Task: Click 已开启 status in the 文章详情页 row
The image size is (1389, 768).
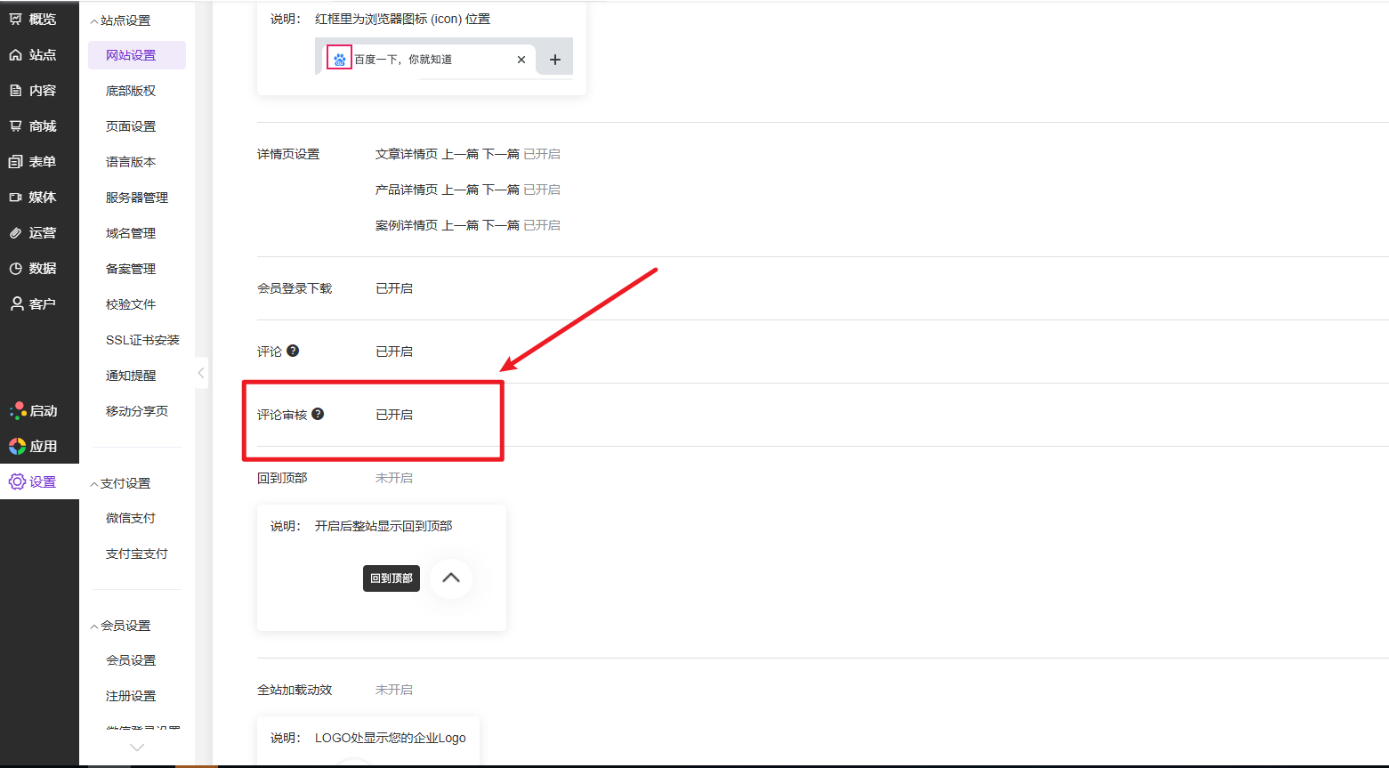Action: pos(542,154)
